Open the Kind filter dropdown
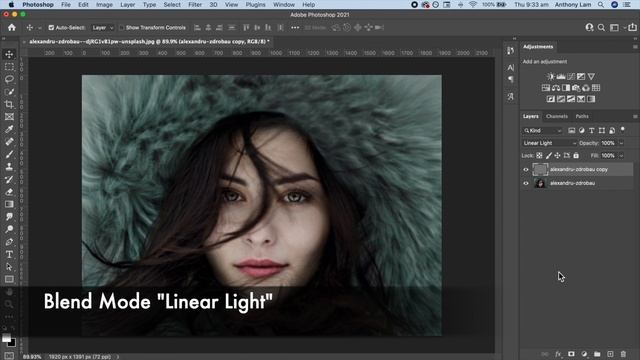640x360 pixels. 542,131
